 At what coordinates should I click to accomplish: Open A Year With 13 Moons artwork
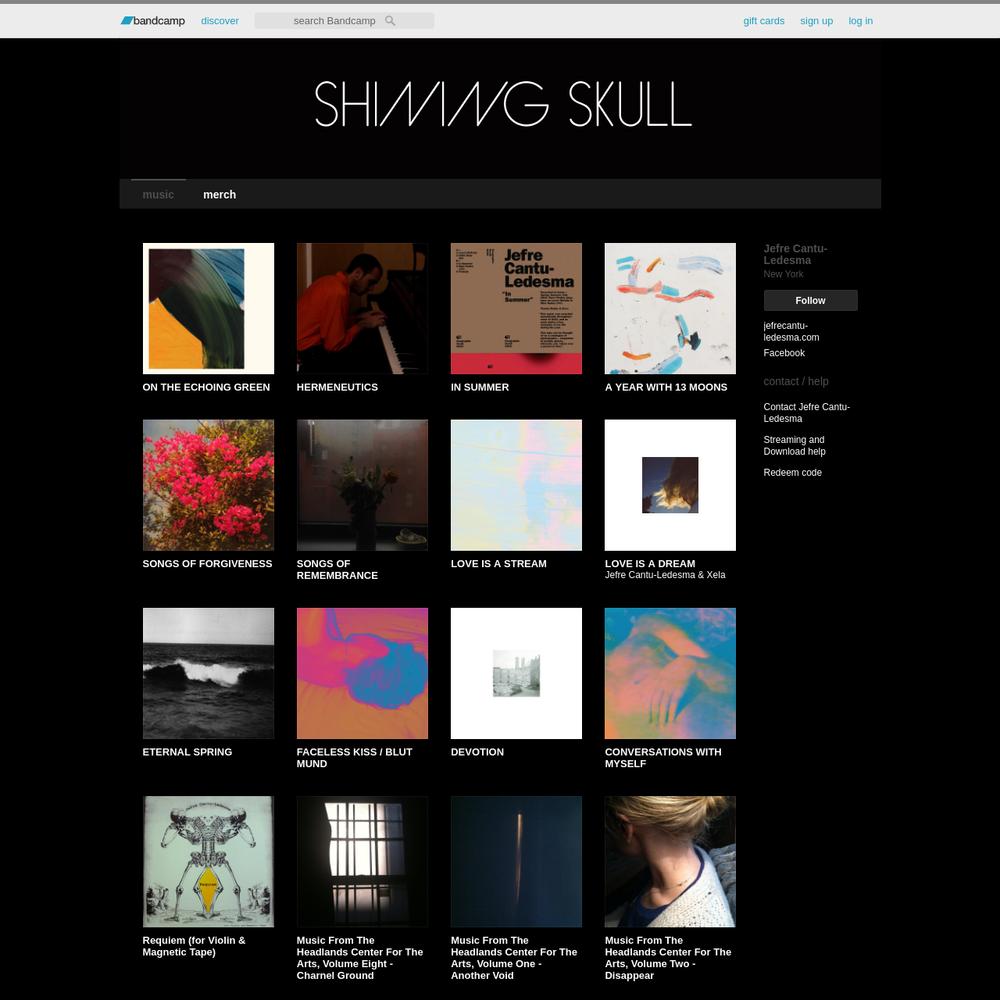point(670,308)
